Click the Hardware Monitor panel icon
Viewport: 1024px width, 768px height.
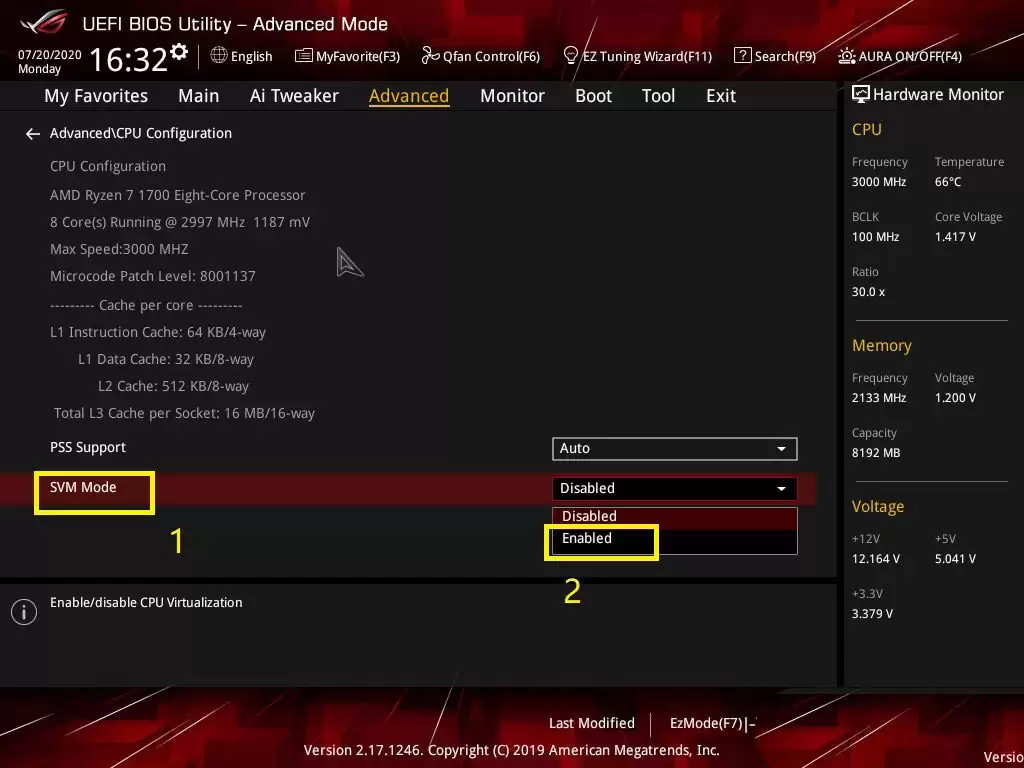pos(861,94)
